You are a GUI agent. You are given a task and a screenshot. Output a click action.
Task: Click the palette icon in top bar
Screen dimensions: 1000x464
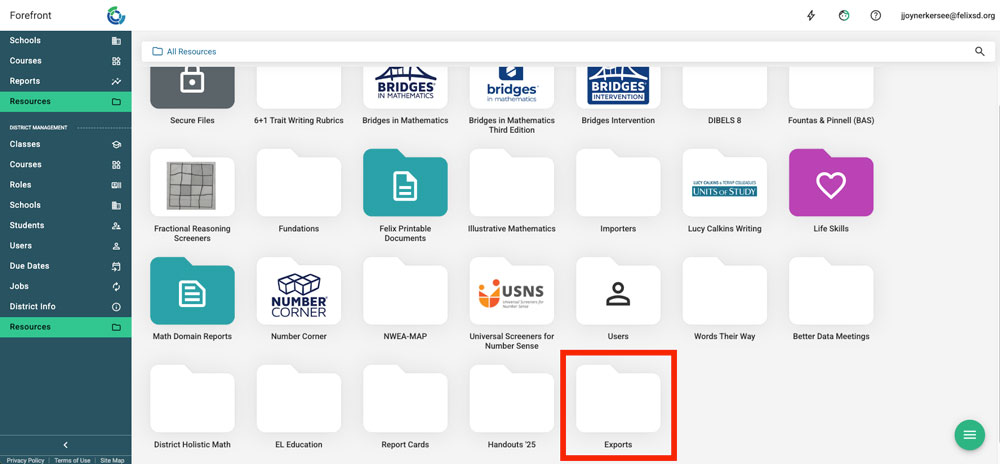pyautogui.click(x=843, y=16)
